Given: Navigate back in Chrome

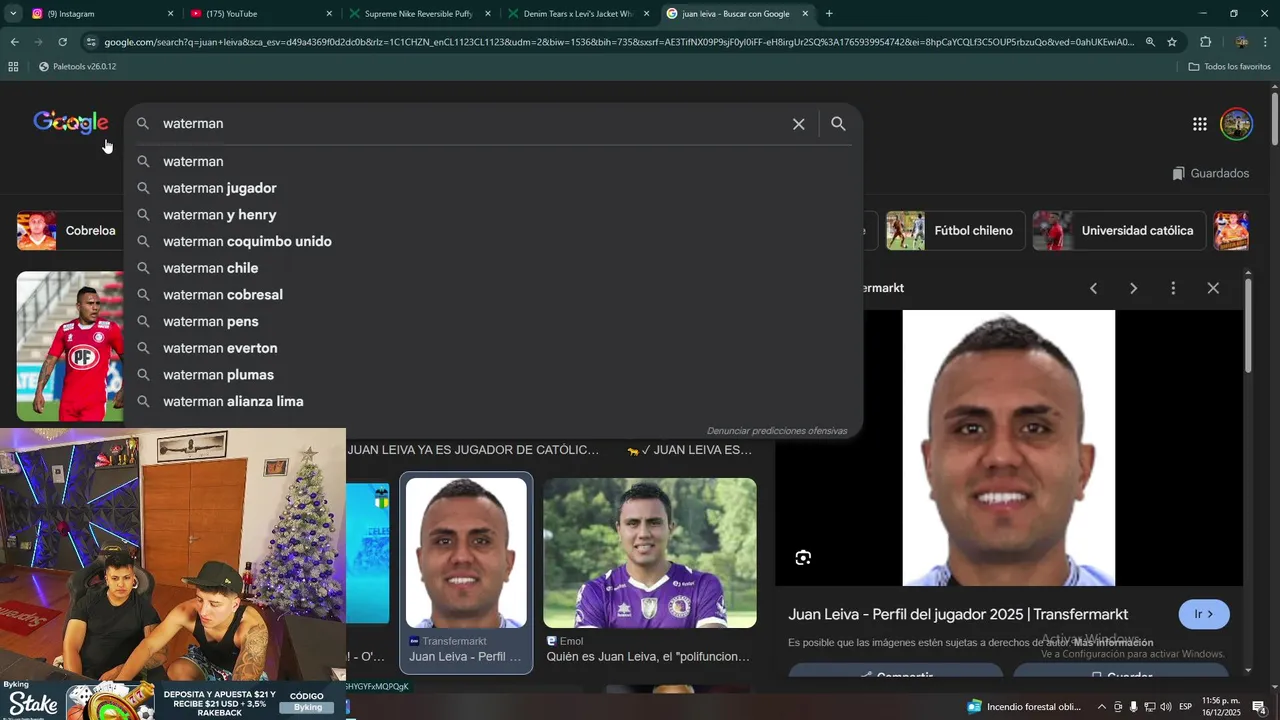Looking at the screenshot, I should point(14,42).
